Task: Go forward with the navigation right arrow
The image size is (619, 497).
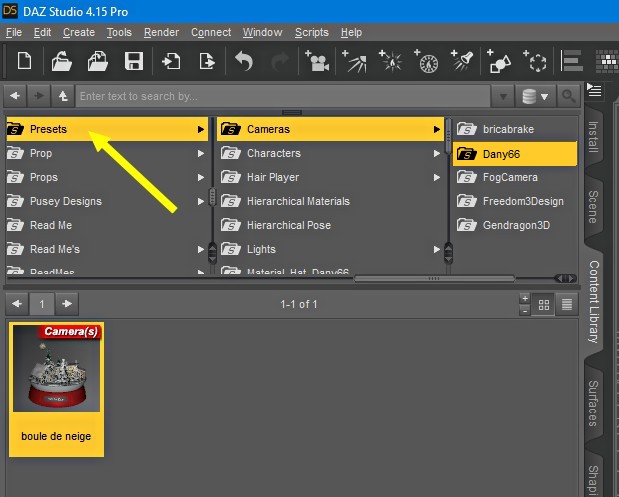Action: (39, 96)
